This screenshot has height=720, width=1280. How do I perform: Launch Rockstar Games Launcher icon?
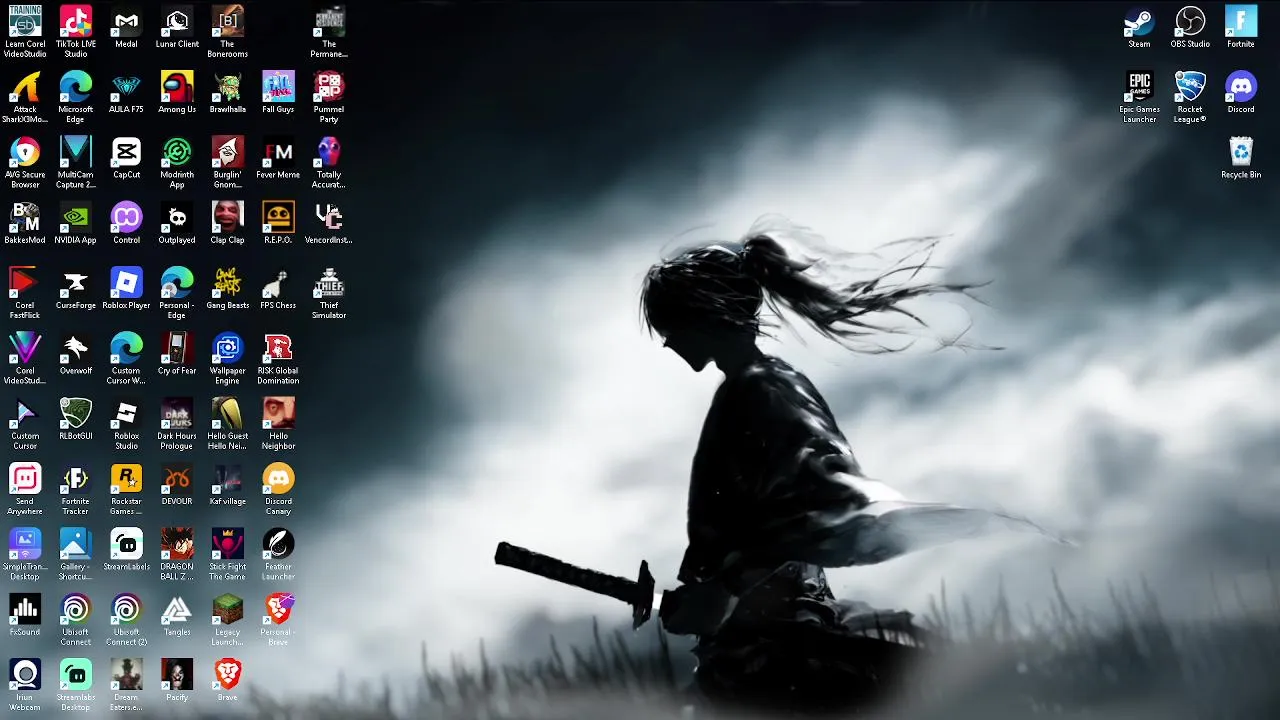tap(126, 489)
